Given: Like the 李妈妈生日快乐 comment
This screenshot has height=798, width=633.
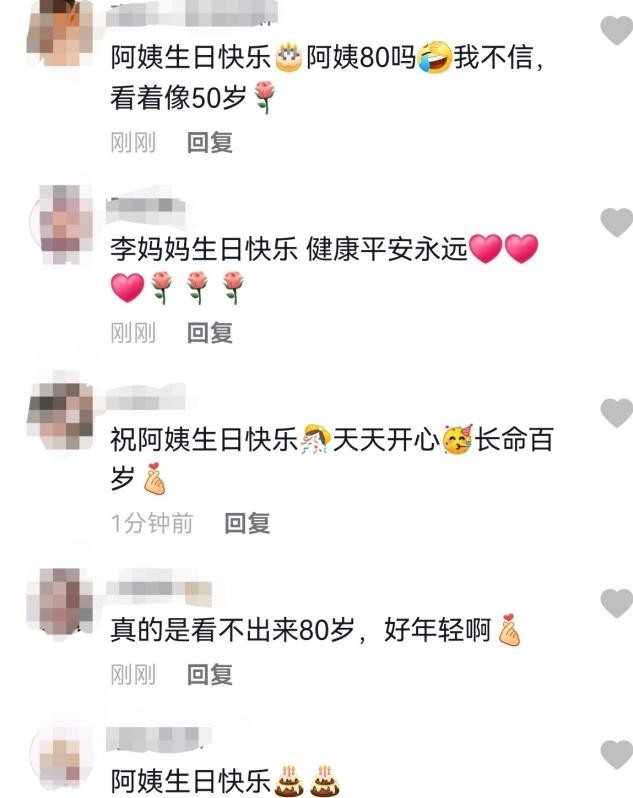Looking at the screenshot, I should tap(617, 222).
